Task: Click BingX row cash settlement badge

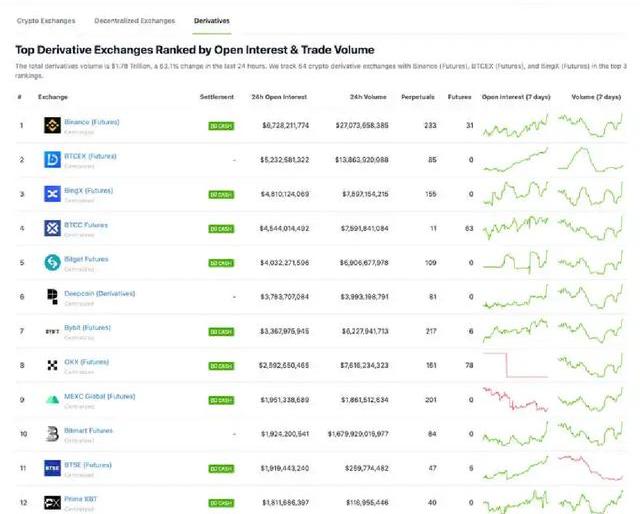Action: tap(221, 195)
